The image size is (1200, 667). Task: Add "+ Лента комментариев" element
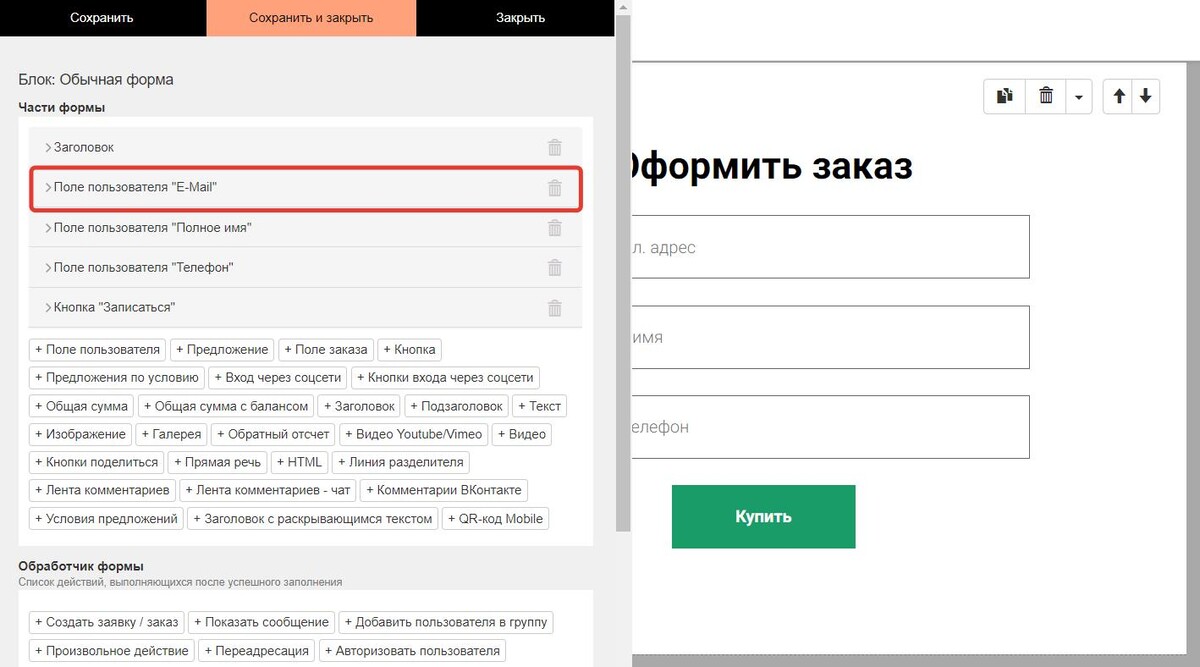click(103, 490)
